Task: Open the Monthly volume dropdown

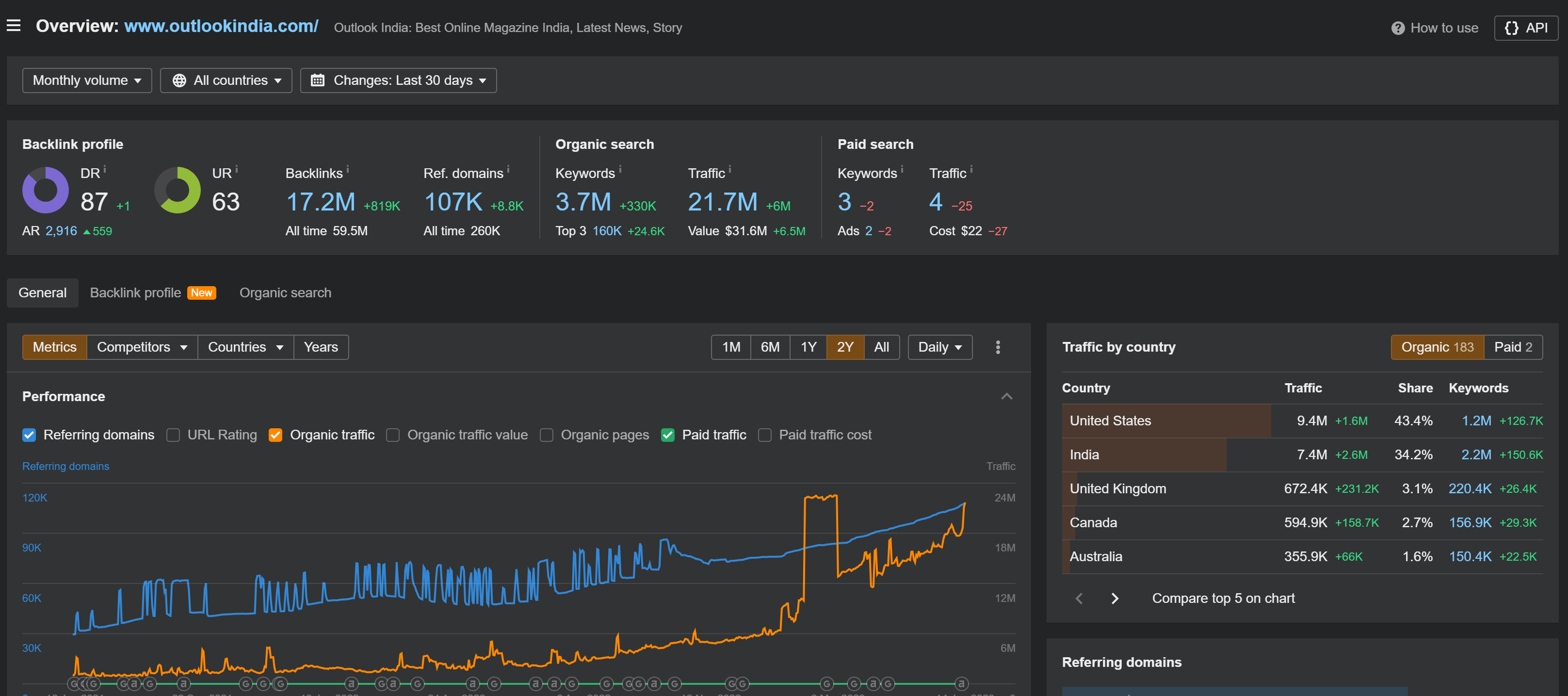Action: tap(86, 81)
